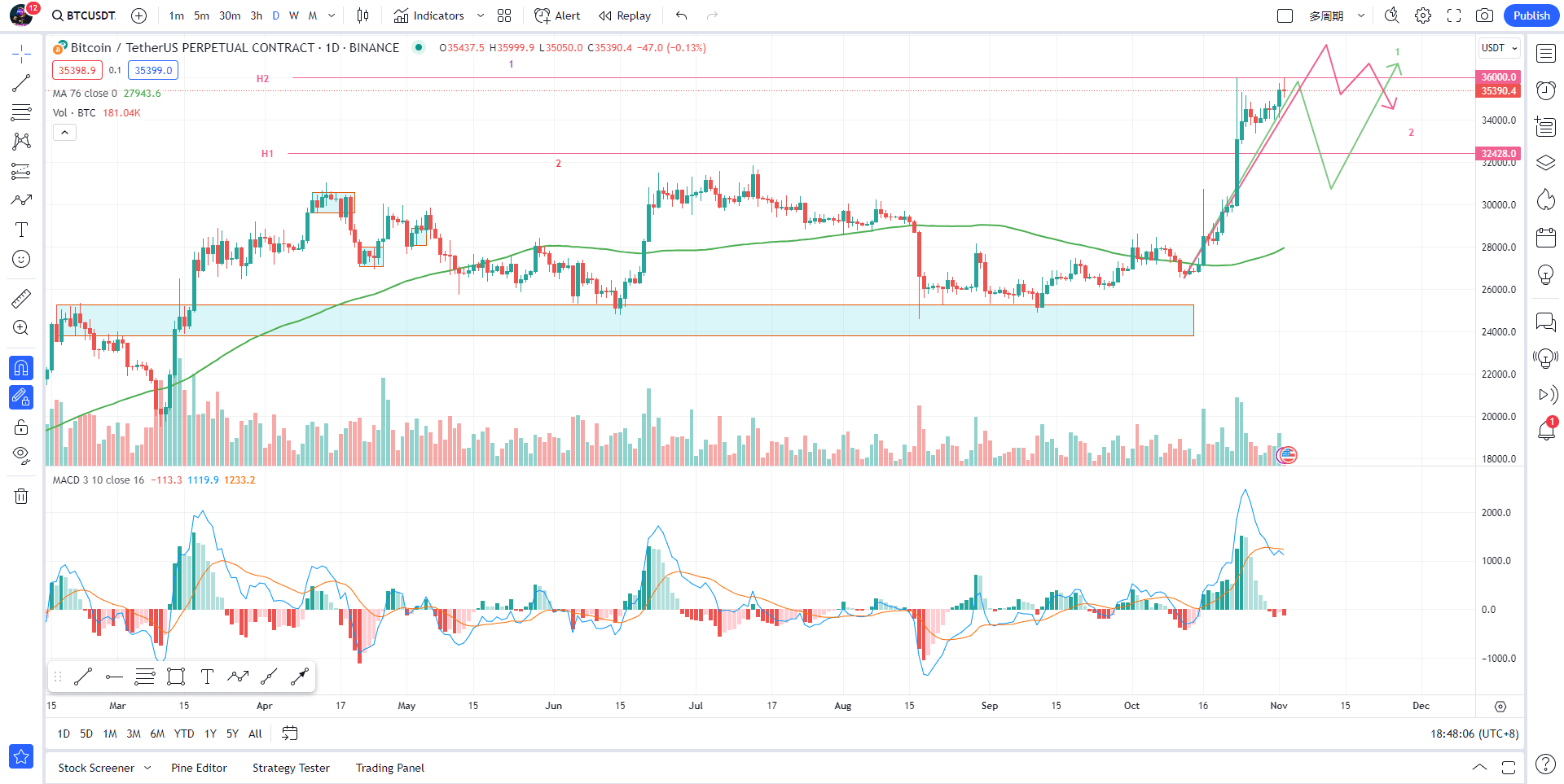Switch to 1m timeframe
The height and width of the screenshot is (784, 1564).
[x=176, y=15]
